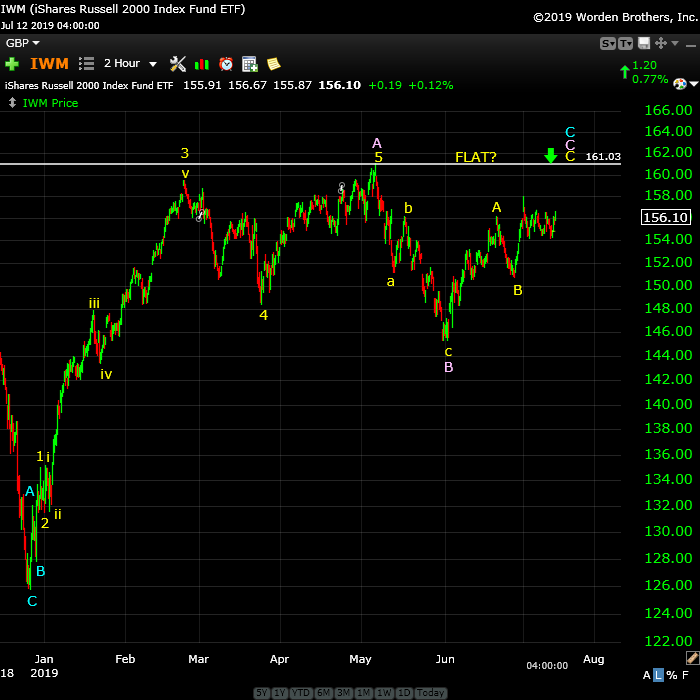Click the color palette icon
This screenshot has height=700, width=700.
point(679,83)
